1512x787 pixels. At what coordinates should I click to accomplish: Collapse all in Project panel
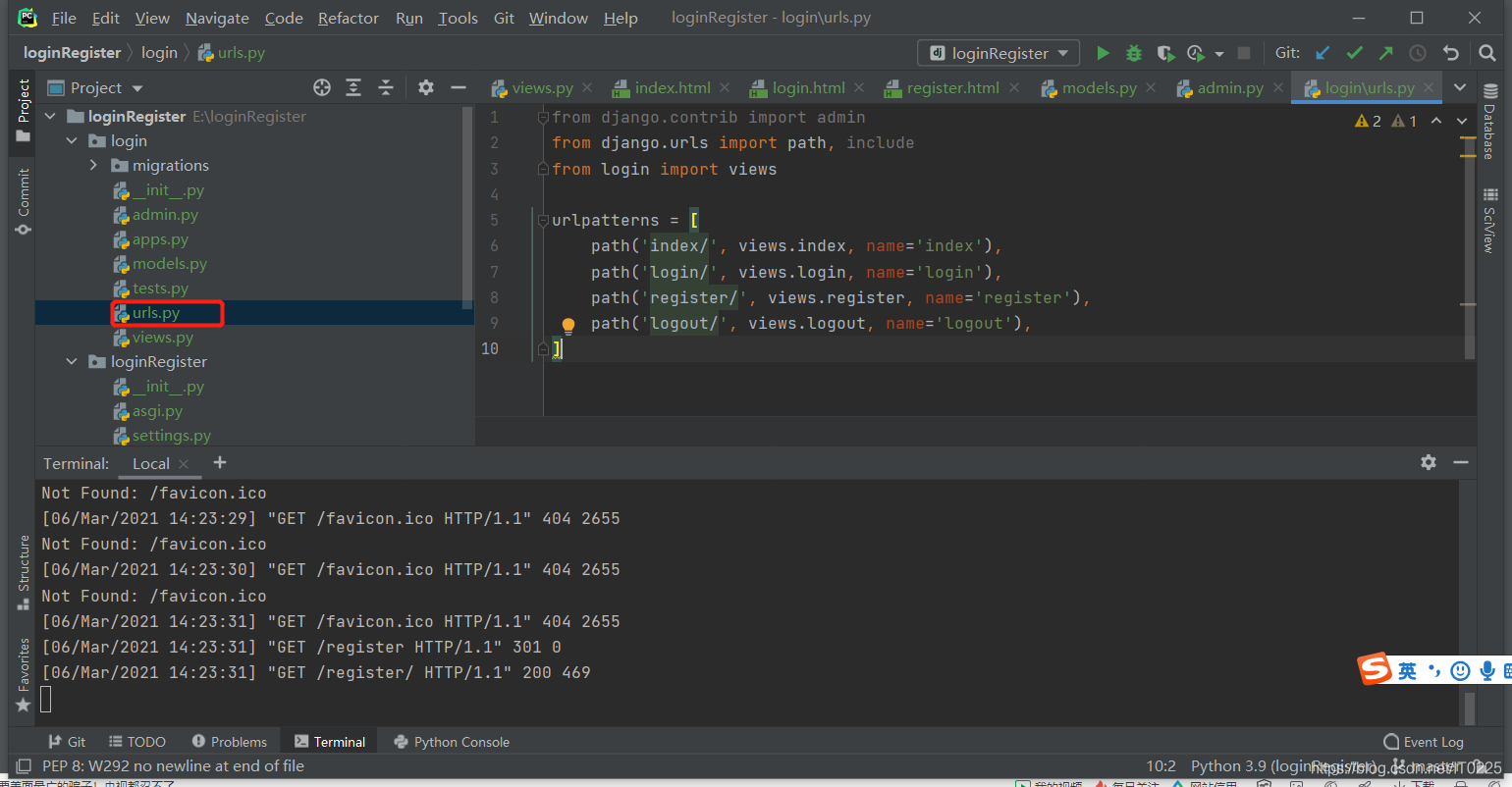[386, 87]
